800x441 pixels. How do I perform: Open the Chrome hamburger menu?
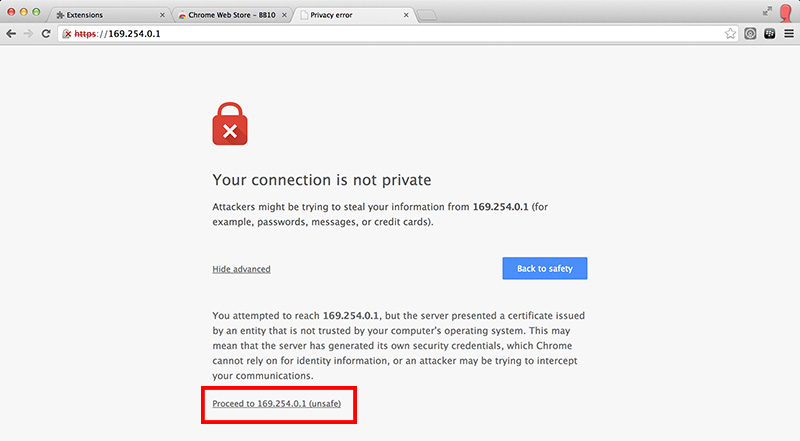pyautogui.click(x=789, y=34)
